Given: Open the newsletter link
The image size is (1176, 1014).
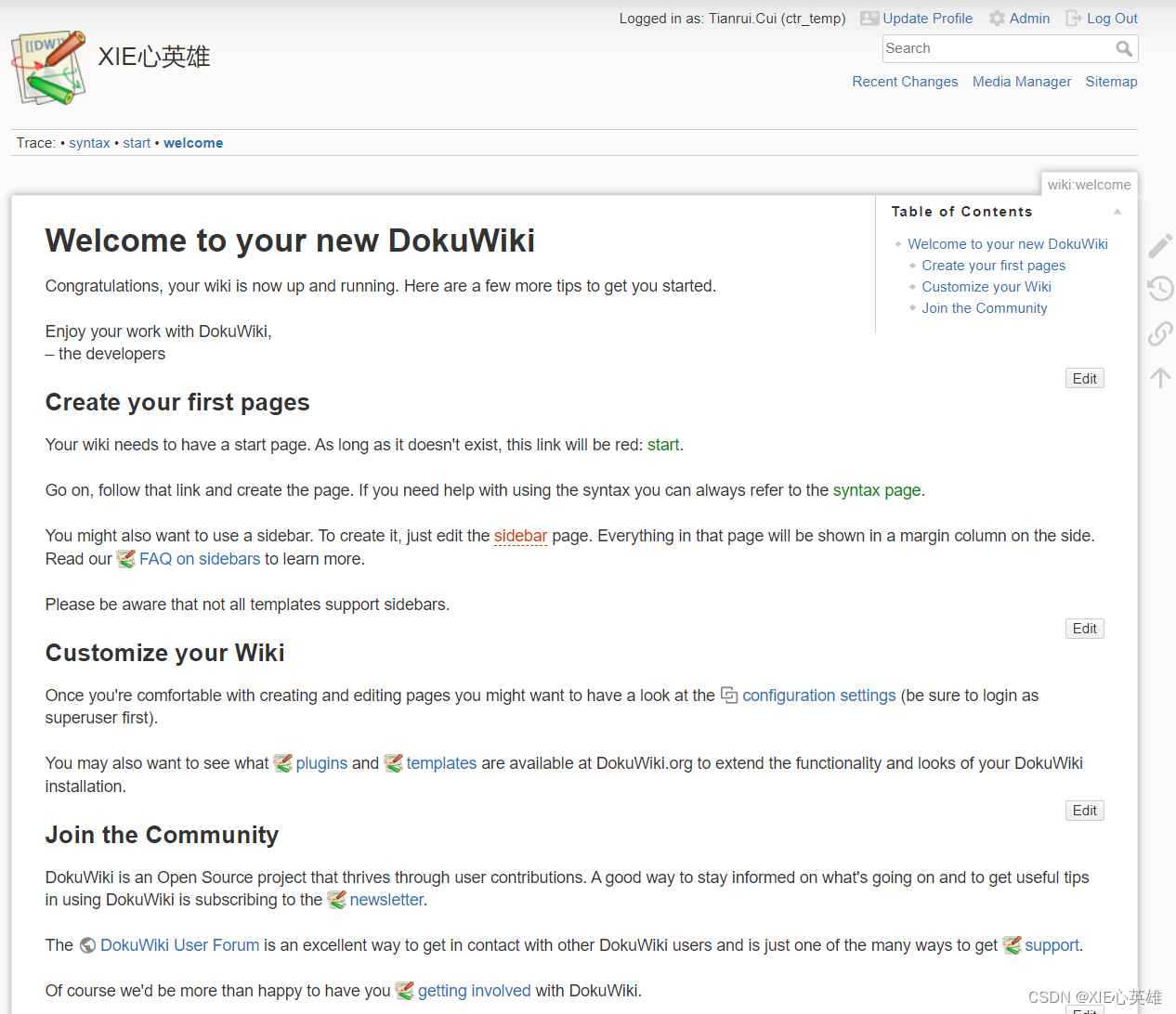Looking at the screenshot, I should [386, 900].
